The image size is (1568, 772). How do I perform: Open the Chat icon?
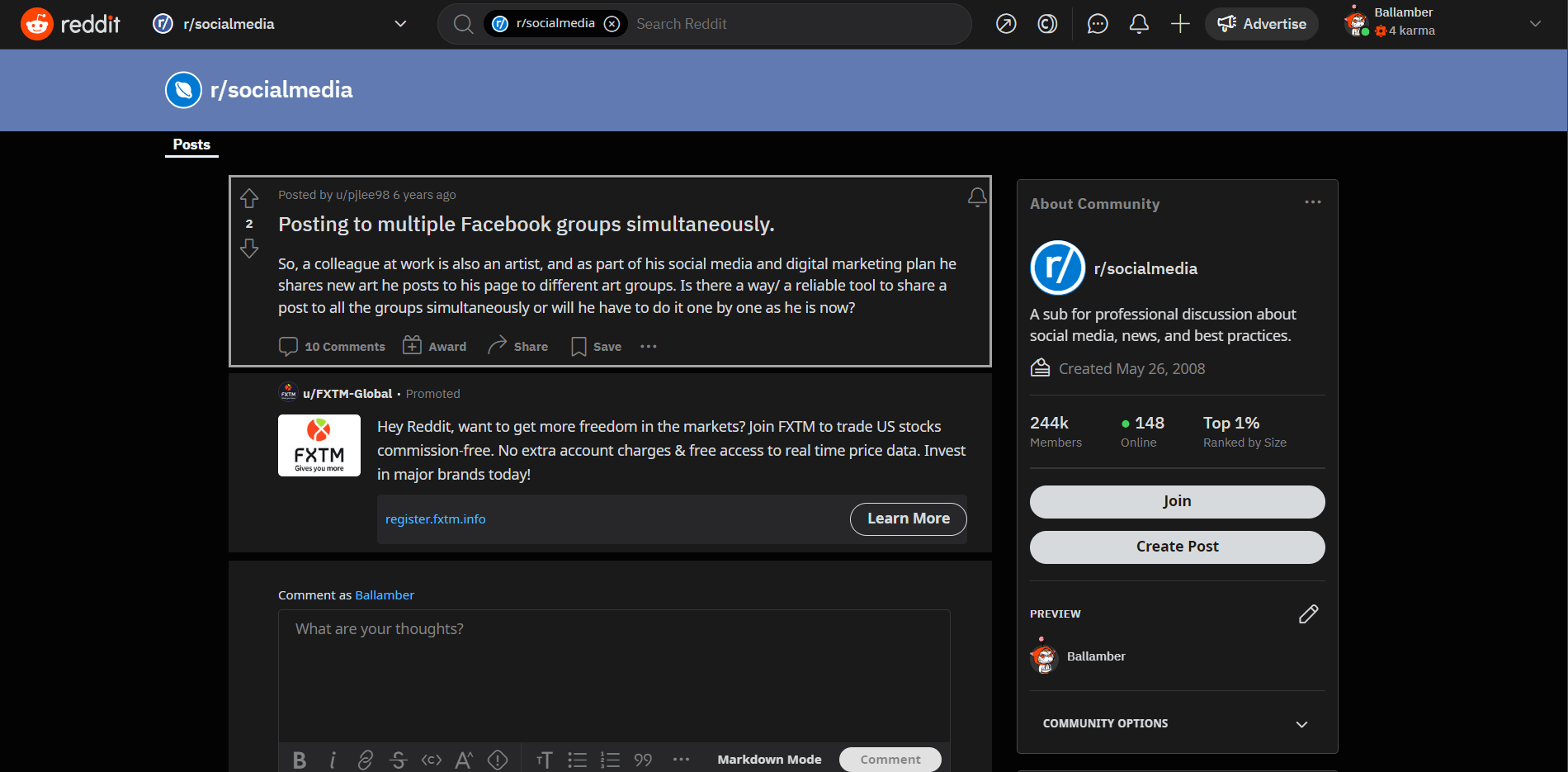pos(1098,24)
